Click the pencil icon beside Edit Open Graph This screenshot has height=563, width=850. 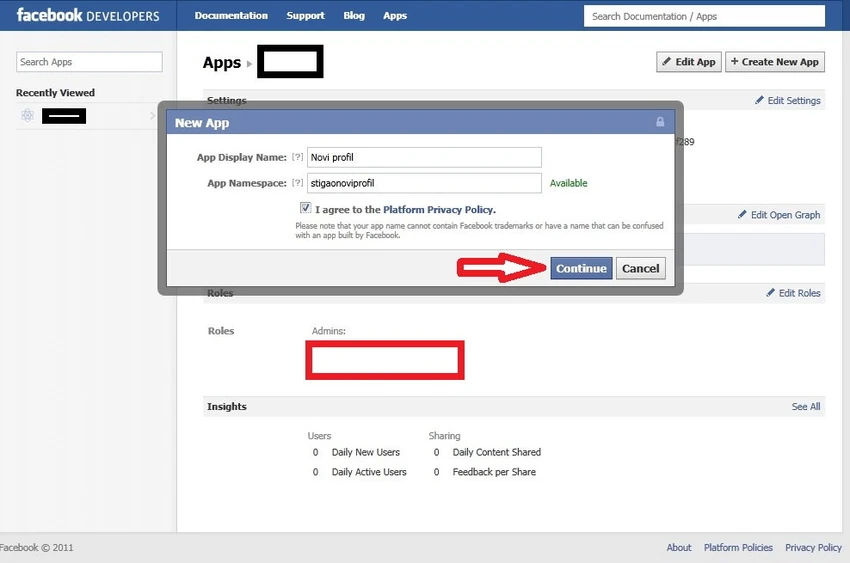[742, 215]
